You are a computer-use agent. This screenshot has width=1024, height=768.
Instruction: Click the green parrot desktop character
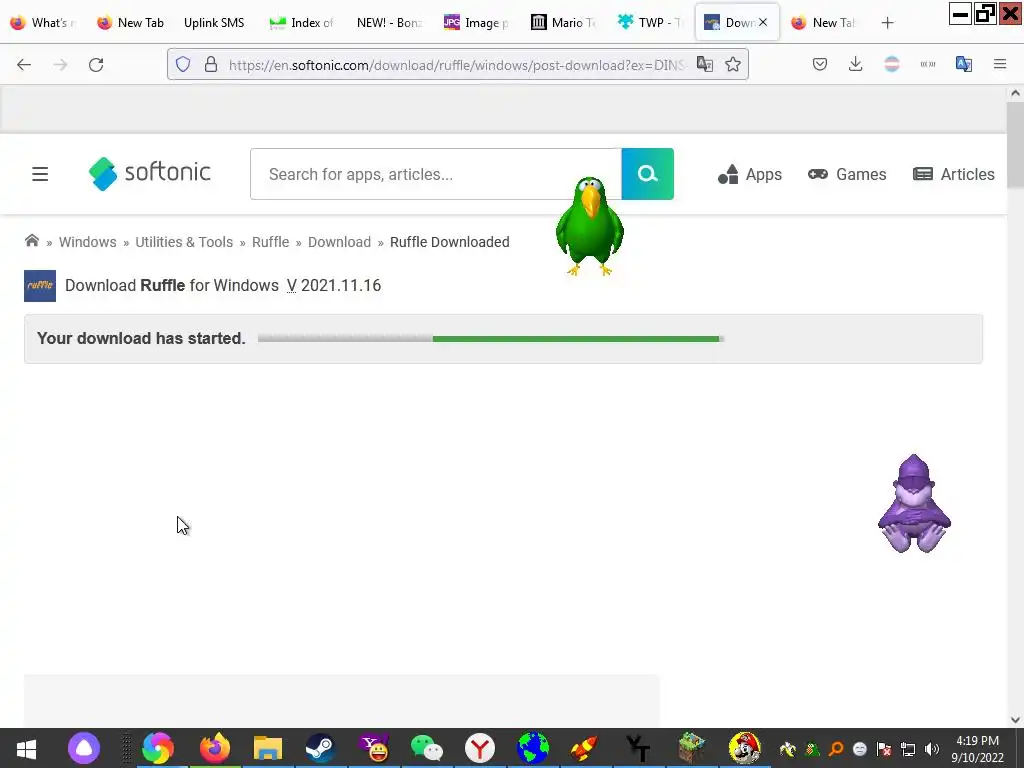pos(590,226)
